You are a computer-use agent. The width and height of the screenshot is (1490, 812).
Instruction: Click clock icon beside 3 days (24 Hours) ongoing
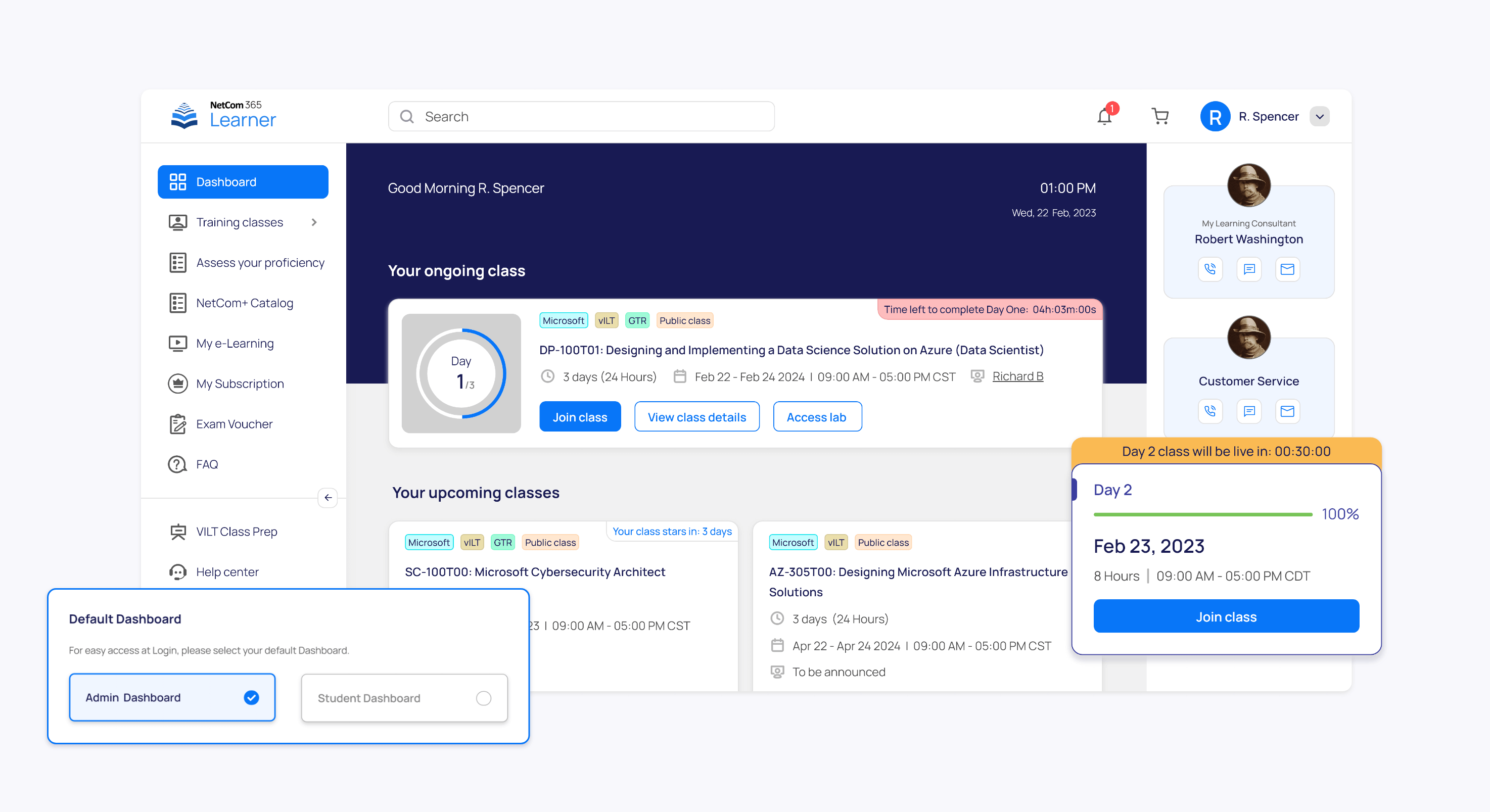[547, 376]
